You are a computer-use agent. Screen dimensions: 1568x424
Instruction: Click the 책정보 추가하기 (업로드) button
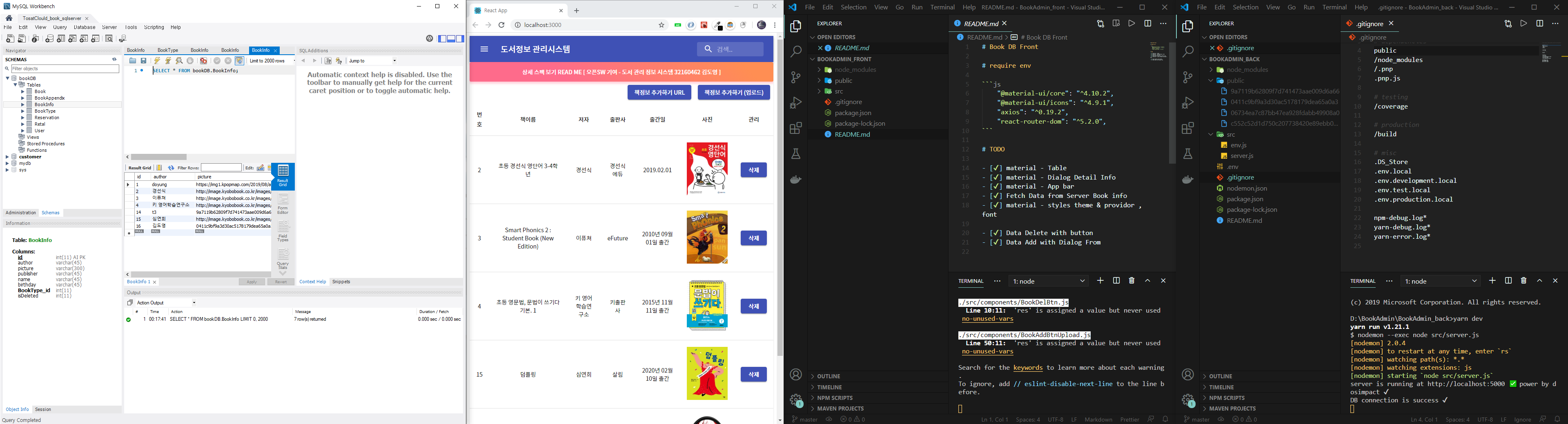click(x=733, y=93)
